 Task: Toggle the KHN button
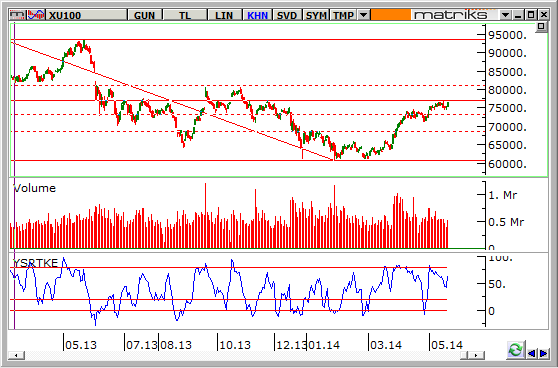point(257,15)
